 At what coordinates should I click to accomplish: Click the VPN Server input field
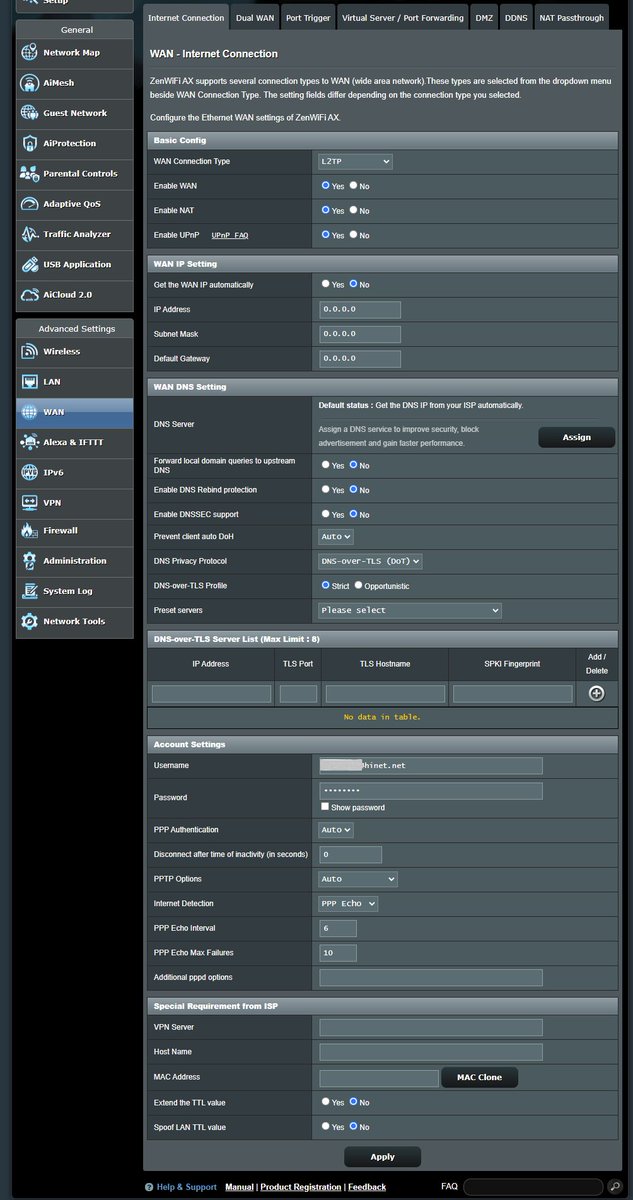click(x=431, y=1028)
